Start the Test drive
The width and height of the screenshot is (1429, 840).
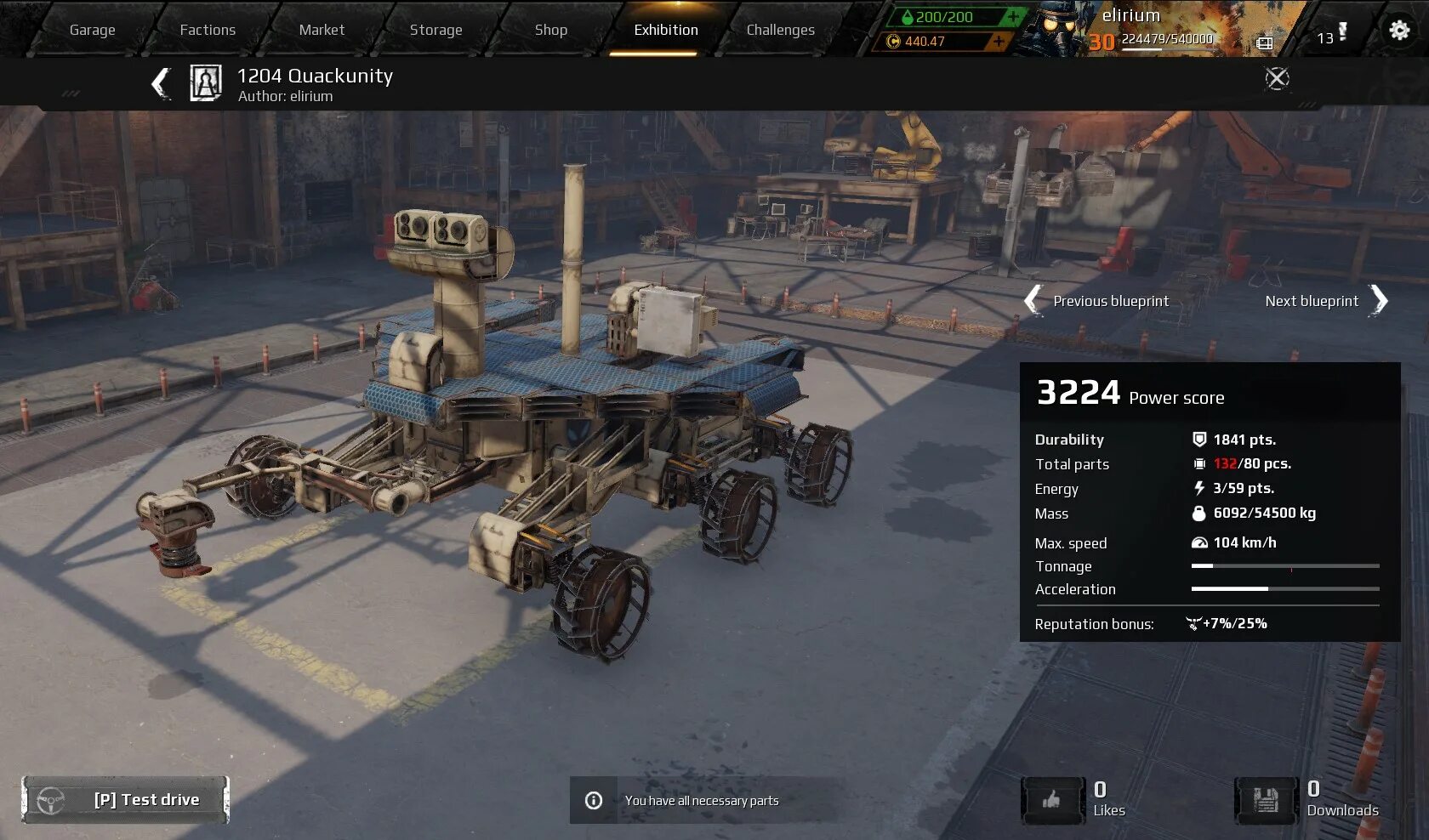click(126, 800)
